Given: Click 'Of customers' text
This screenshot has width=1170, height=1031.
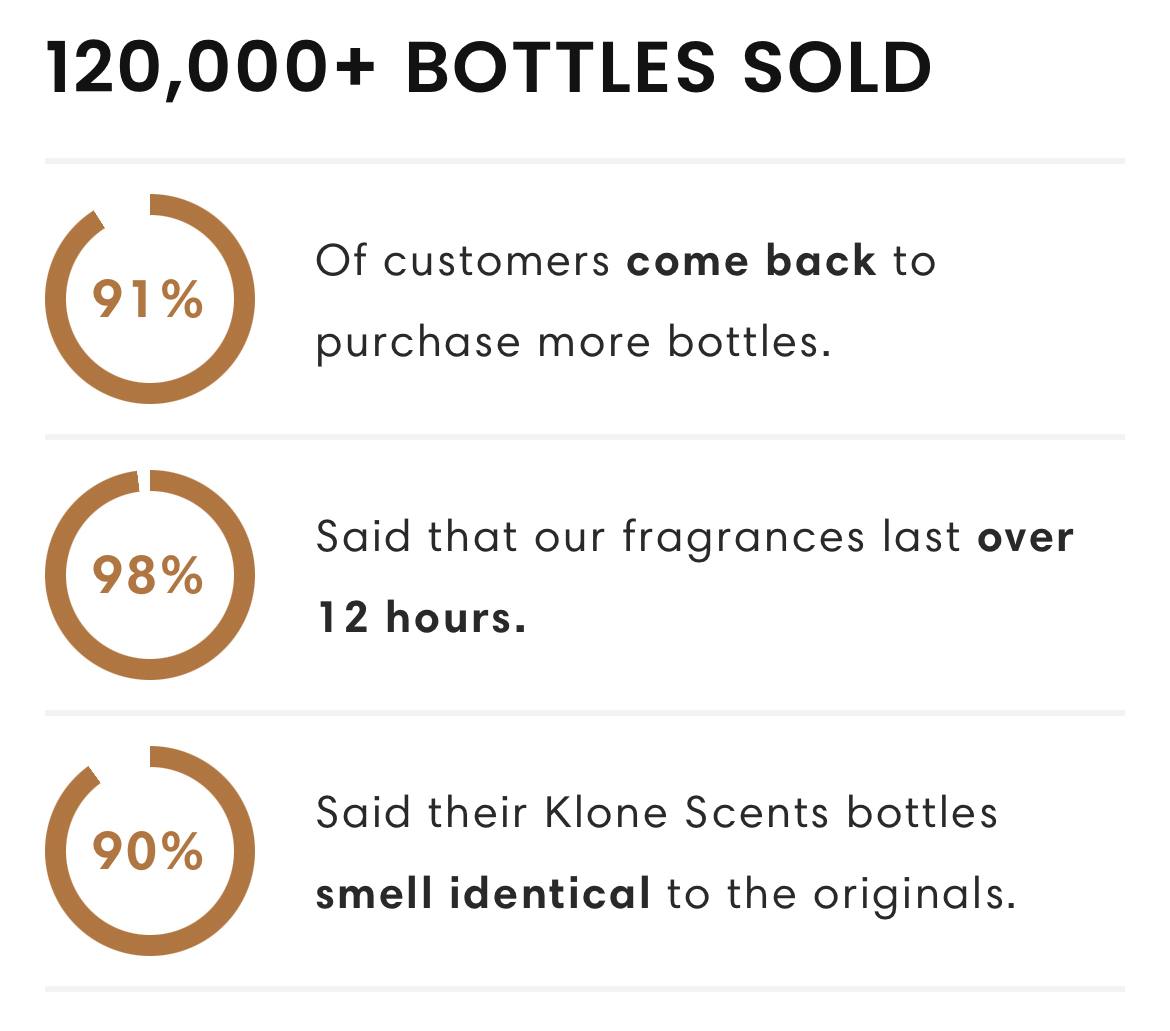Looking at the screenshot, I should point(463,261).
